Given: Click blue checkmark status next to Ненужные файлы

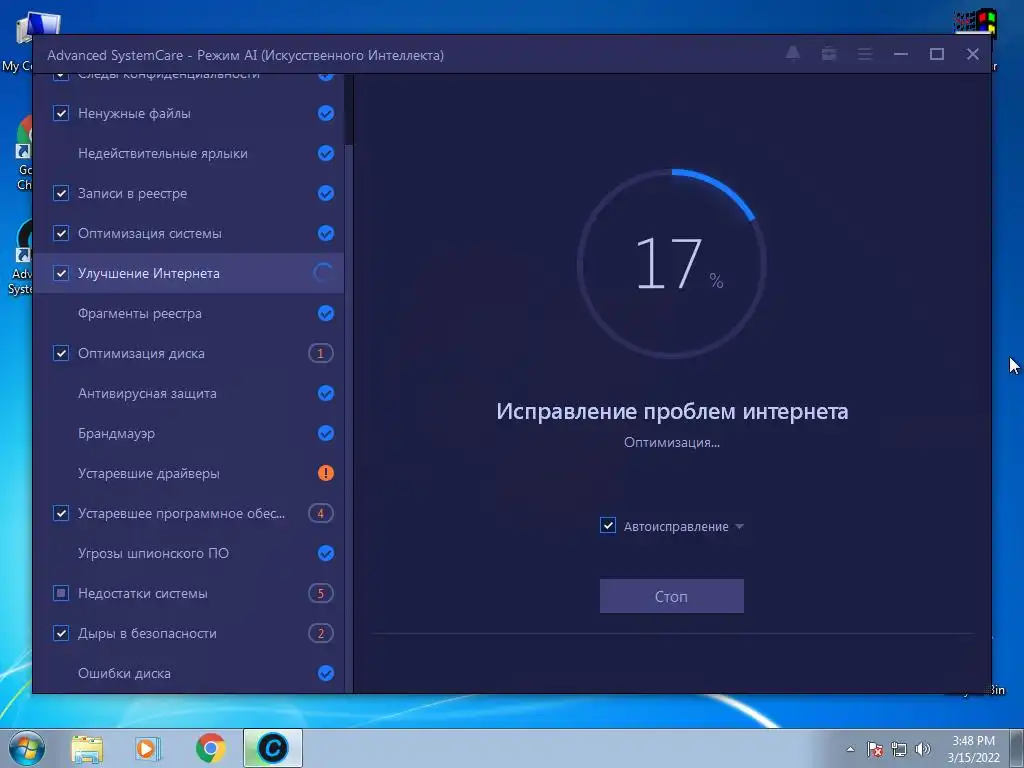Looking at the screenshot, I should coord(326,113).
